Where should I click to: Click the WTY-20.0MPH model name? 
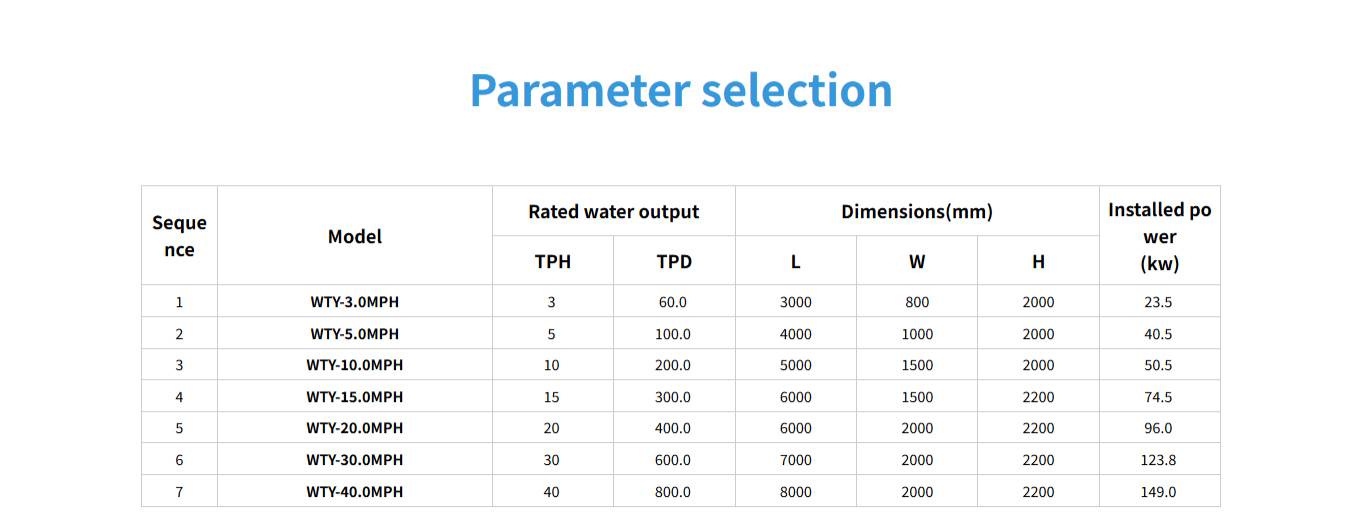(355, 428)
